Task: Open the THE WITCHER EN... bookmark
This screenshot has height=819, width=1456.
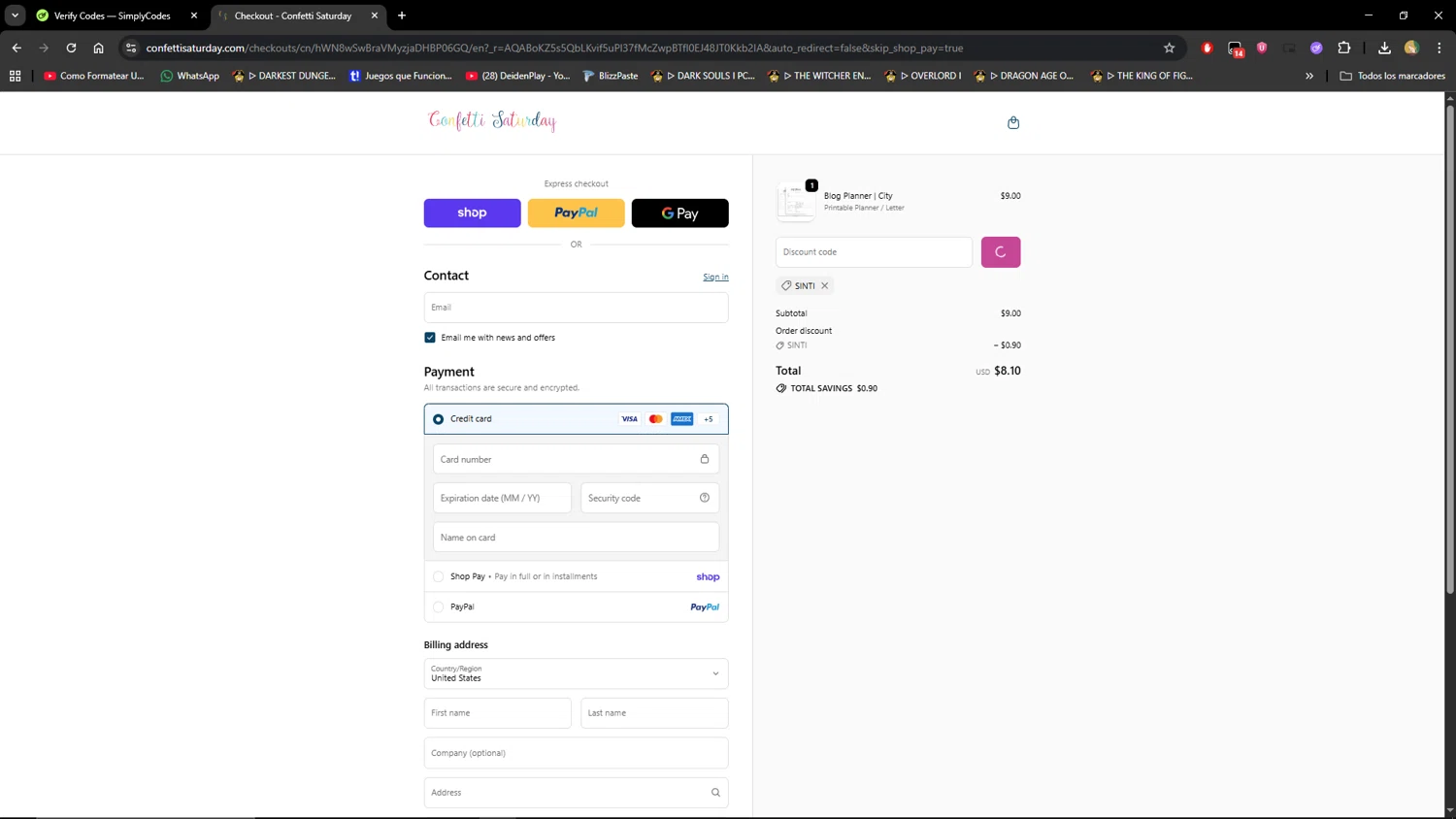Action: tap(819, 76)
